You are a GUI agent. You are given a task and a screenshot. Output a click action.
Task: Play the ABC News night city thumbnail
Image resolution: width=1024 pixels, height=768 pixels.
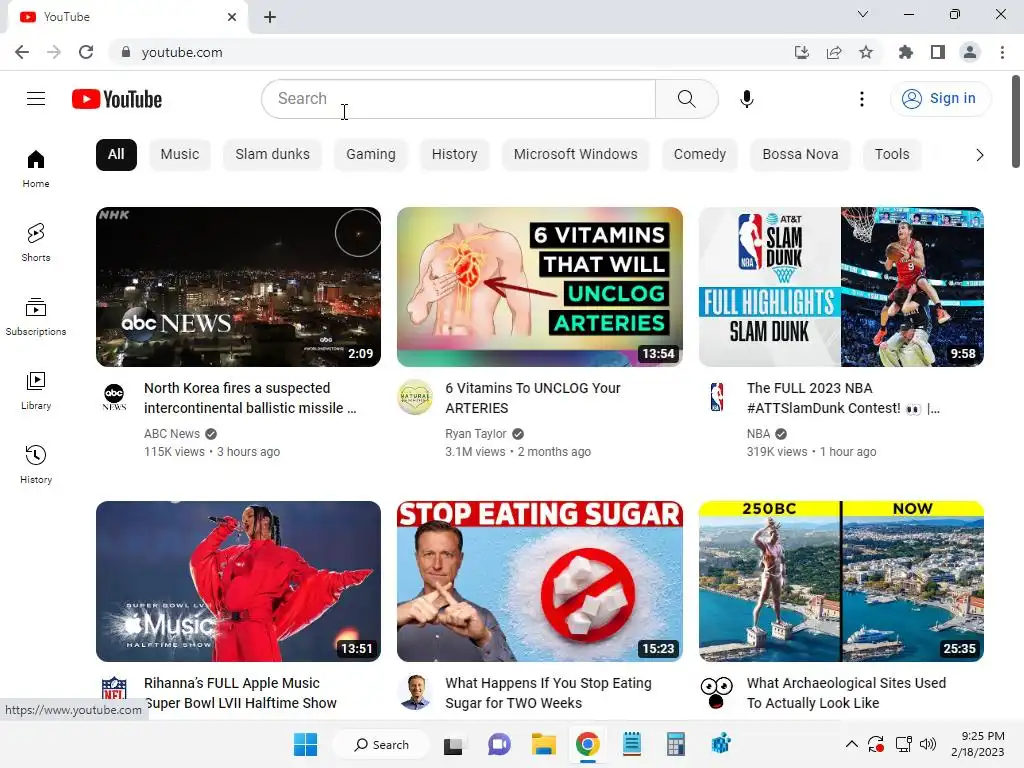click(x=238, y=287)
